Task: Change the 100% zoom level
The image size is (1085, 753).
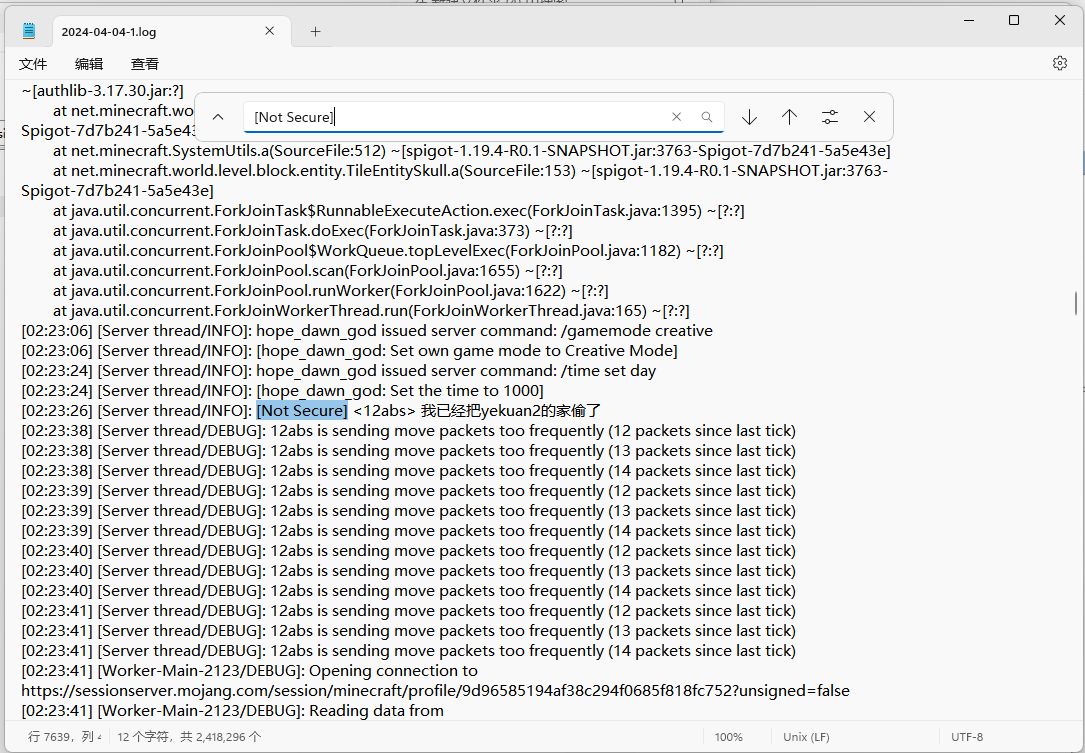Action: 728,737
